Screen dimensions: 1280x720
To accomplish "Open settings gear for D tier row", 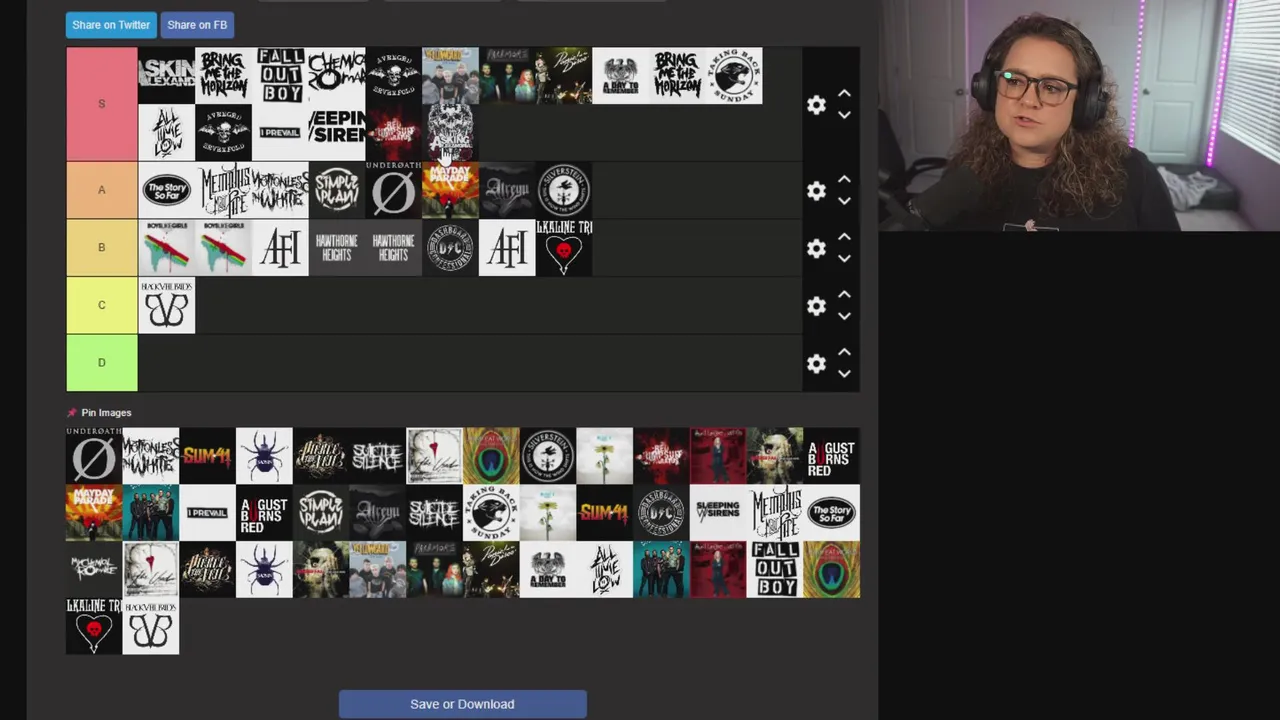I will (x=816, y=364).
